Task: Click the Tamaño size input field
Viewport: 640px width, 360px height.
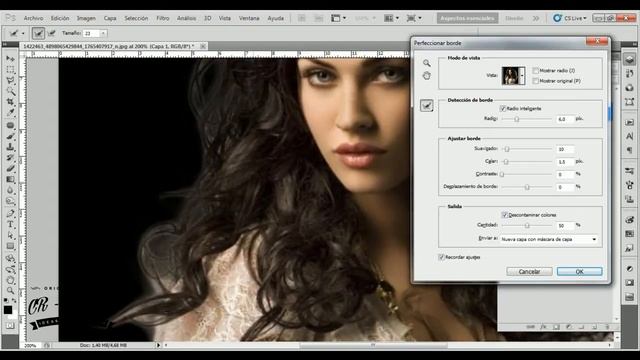Action: pos(91,33)
